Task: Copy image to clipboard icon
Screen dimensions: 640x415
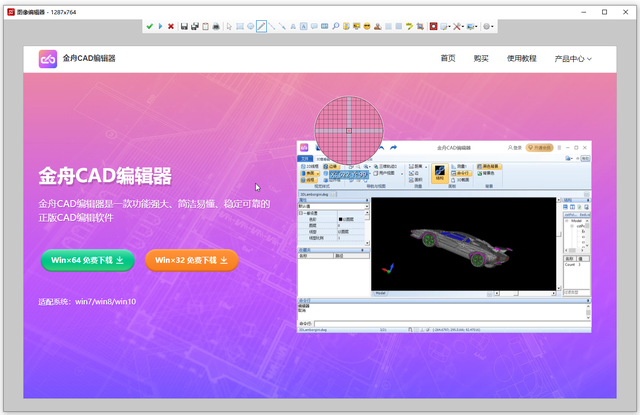Action: click(205, 27)
